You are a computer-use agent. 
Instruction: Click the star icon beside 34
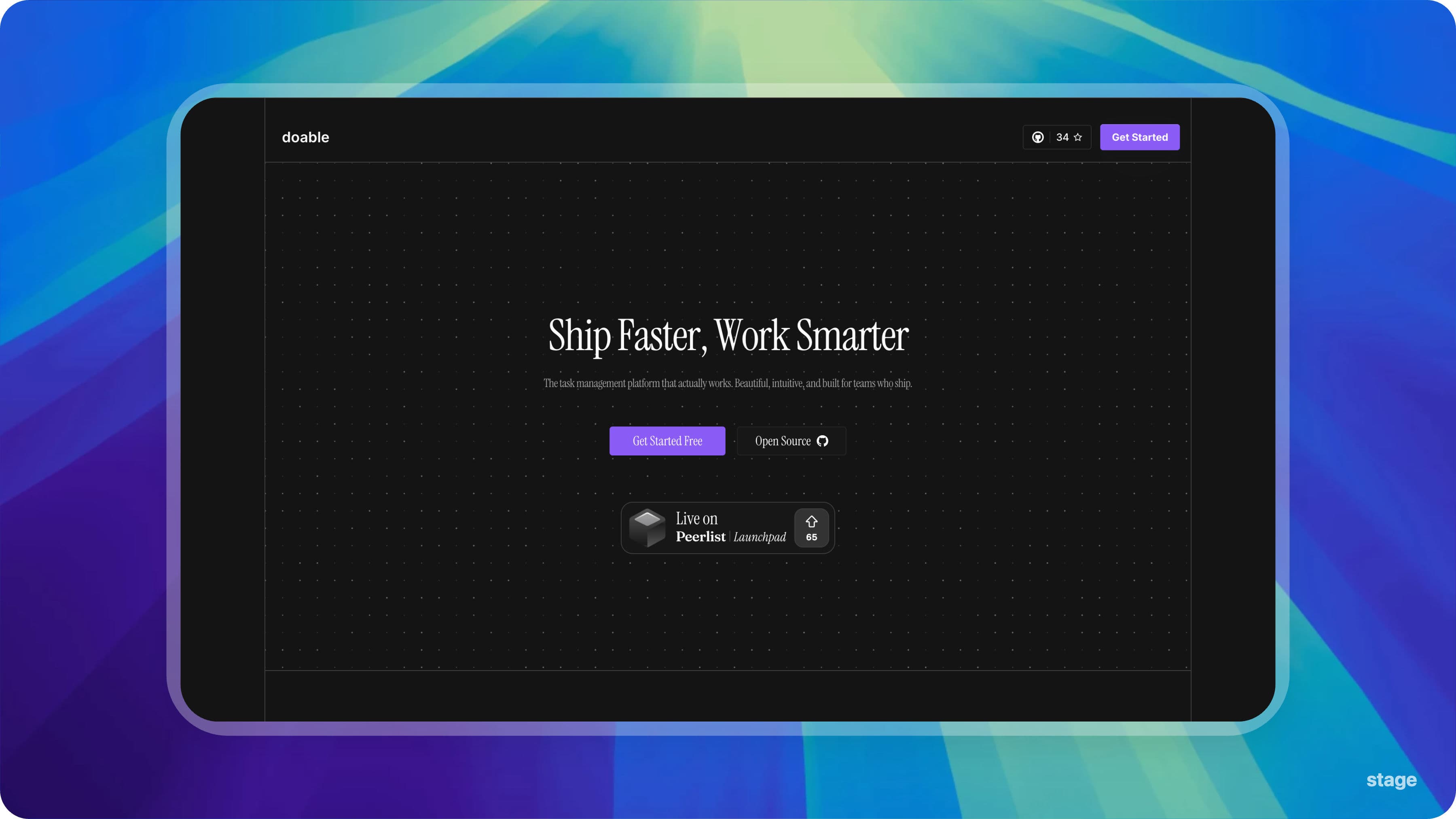click(1078, 138)
